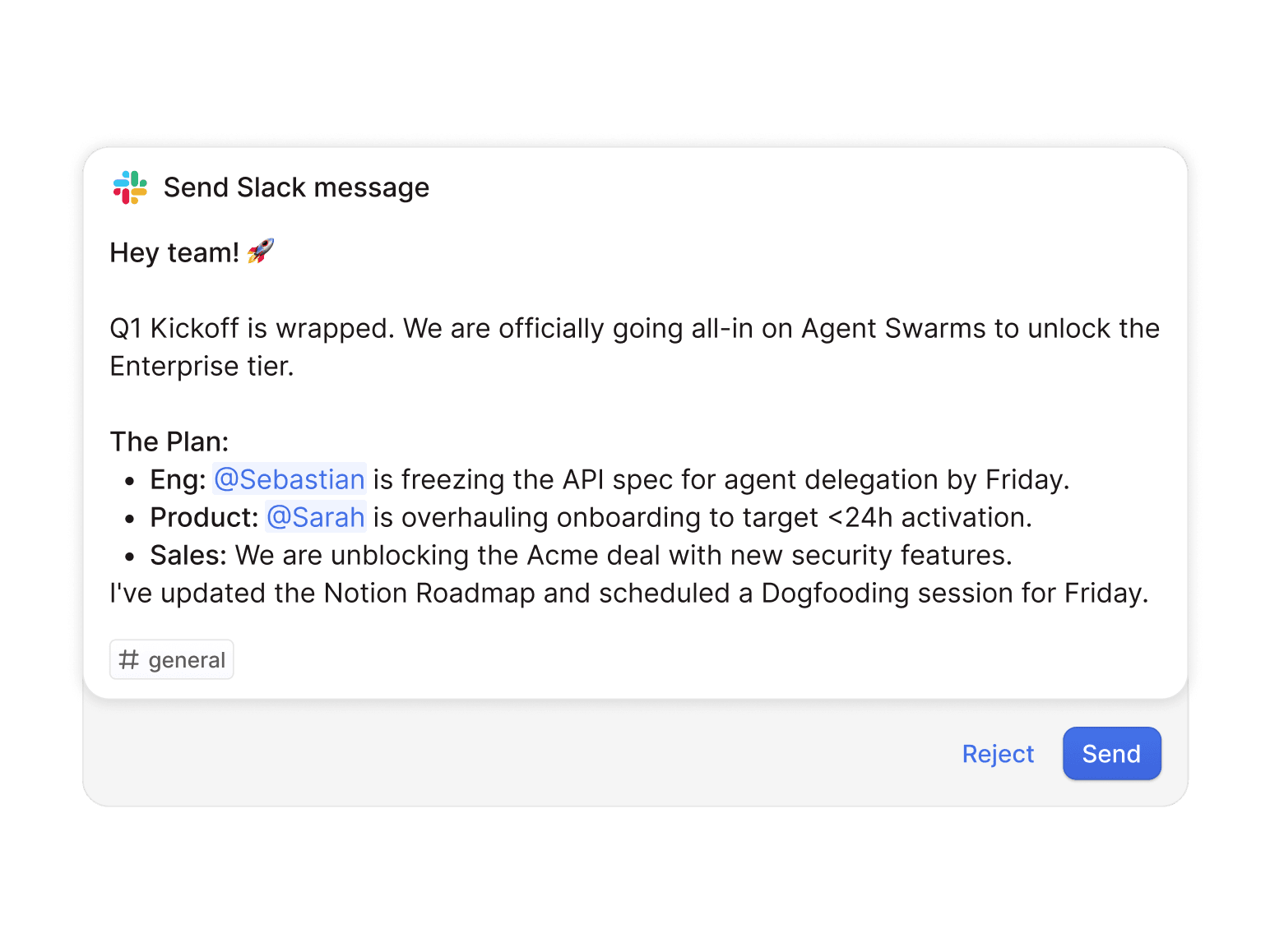Click the @Sarah mention
This screenshot has height=952, width=1270.
click(315, 517)
